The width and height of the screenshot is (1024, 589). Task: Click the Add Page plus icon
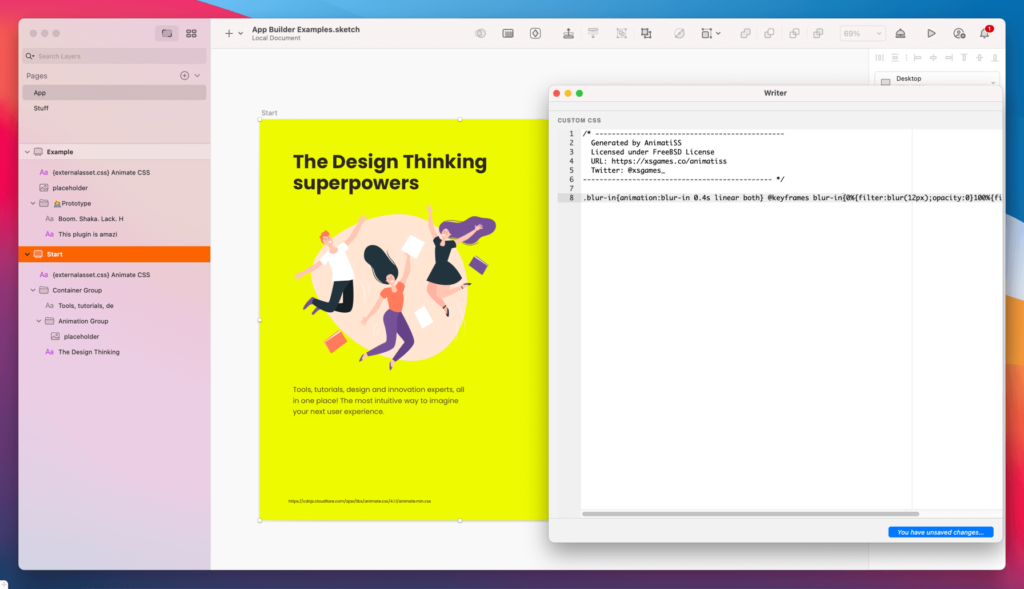[184, 75]
